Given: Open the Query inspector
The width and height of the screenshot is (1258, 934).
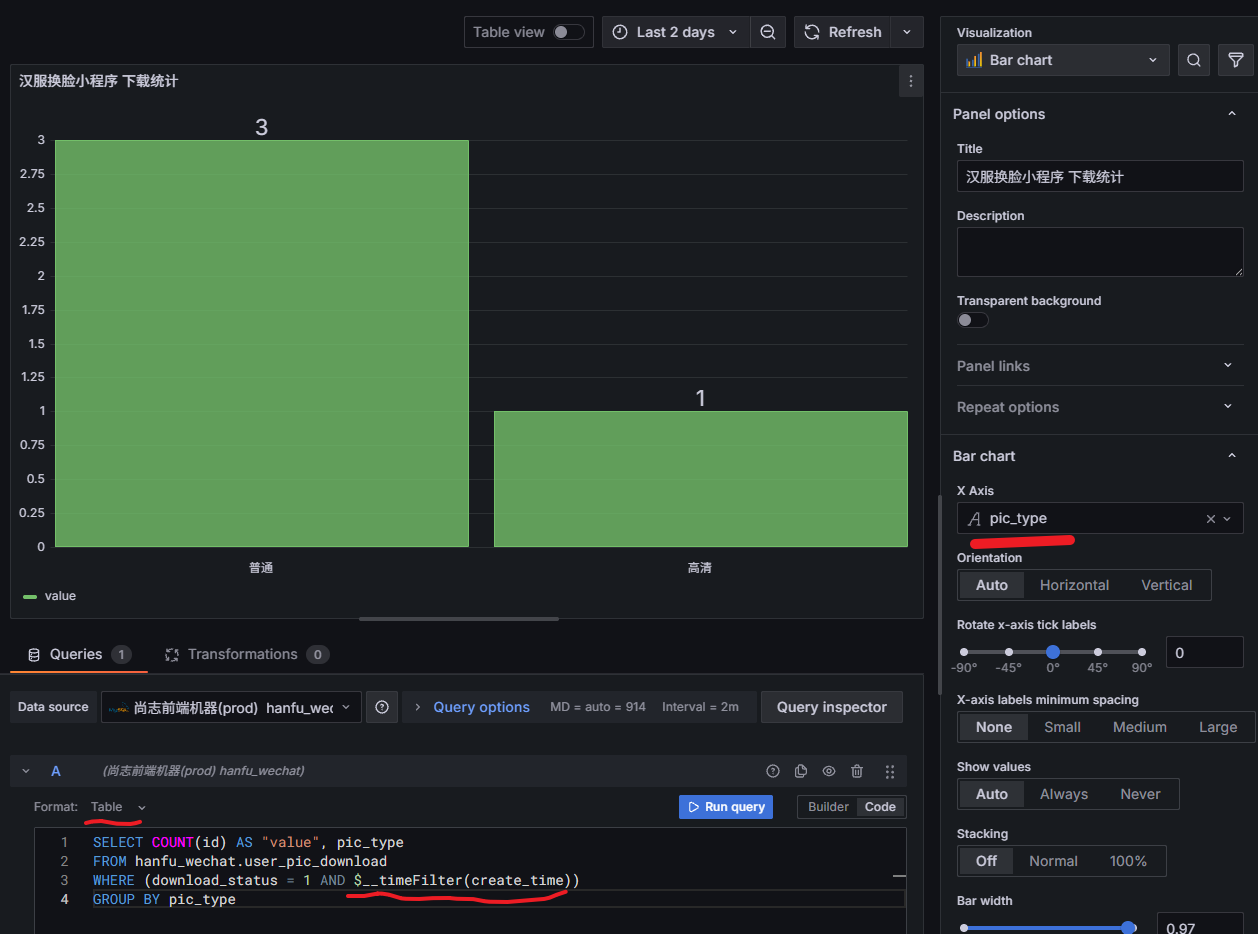Looking at the screenshot, I should (832, 707).
